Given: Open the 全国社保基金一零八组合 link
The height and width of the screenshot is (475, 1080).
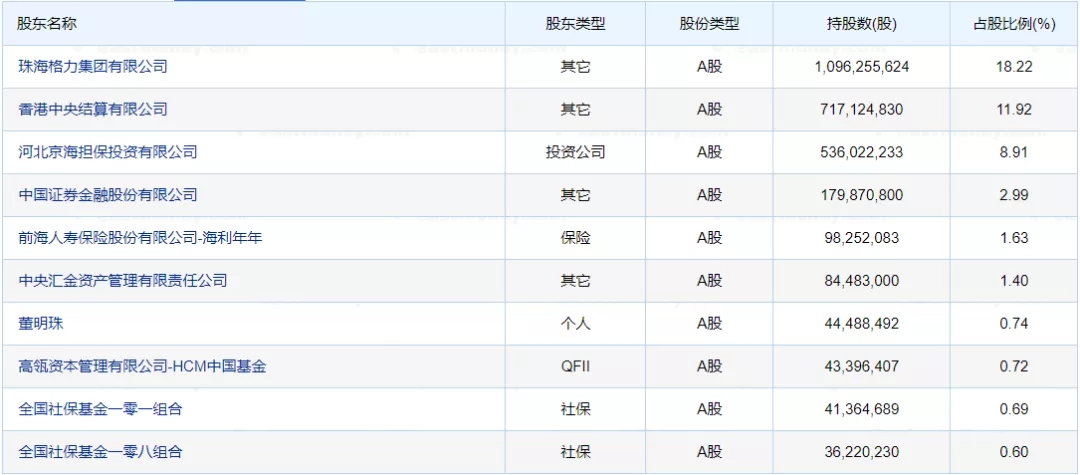Looking at the screenshot, I should tap(101, 452).
